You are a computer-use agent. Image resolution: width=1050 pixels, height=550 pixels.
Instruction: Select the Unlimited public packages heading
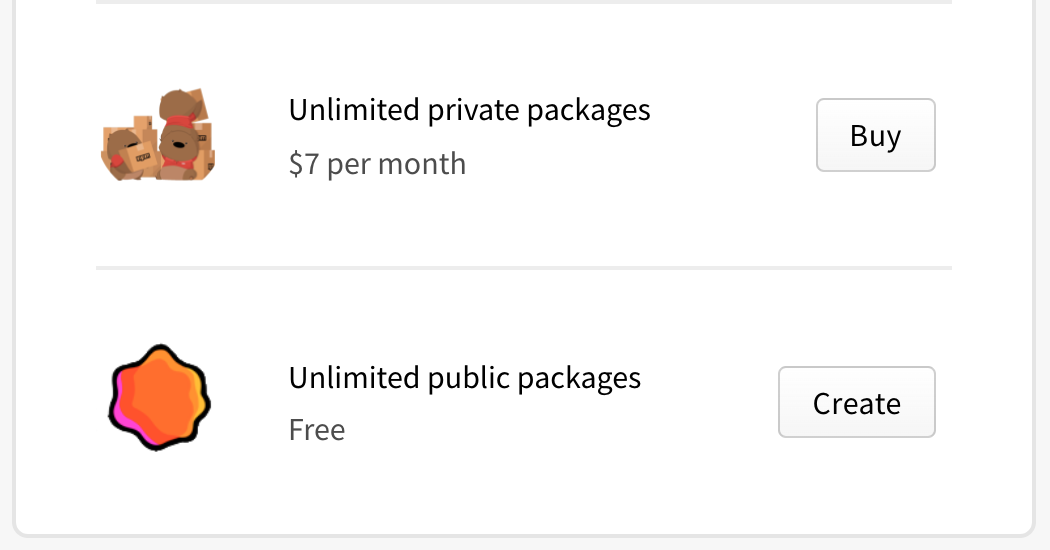tap(464, 378)
